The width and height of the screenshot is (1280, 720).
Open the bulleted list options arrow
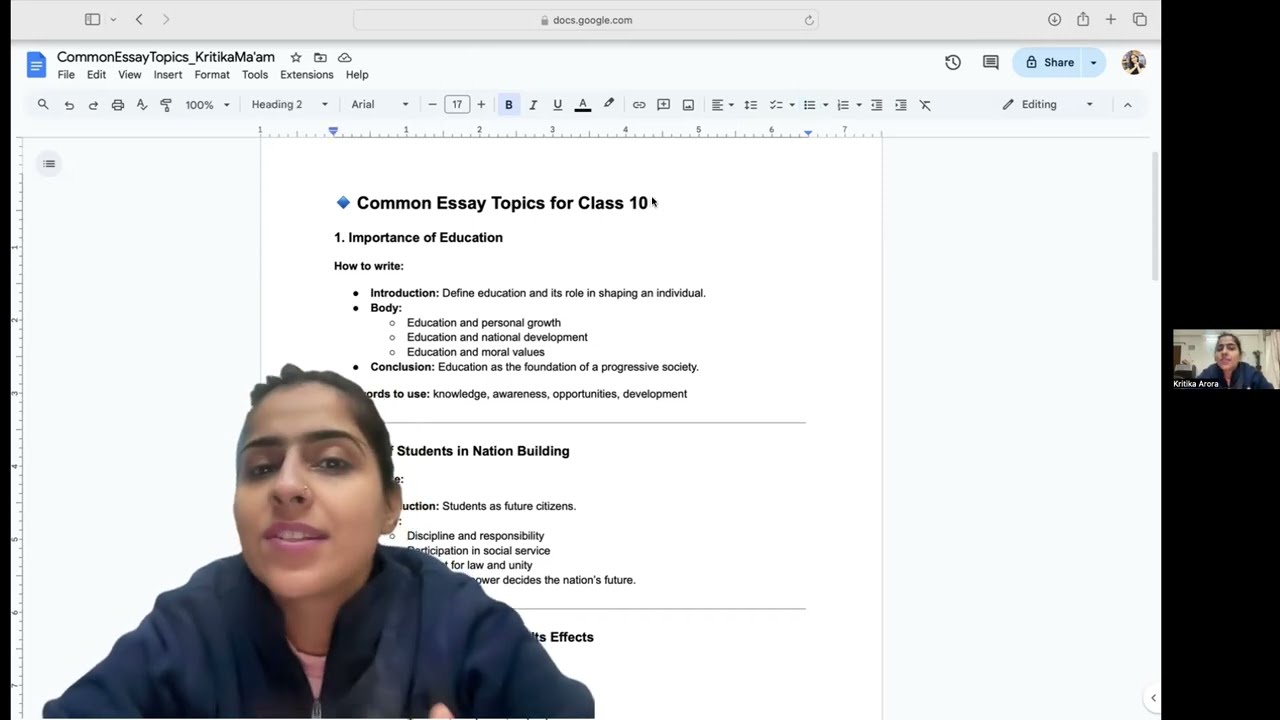click(x=825, y=104)
